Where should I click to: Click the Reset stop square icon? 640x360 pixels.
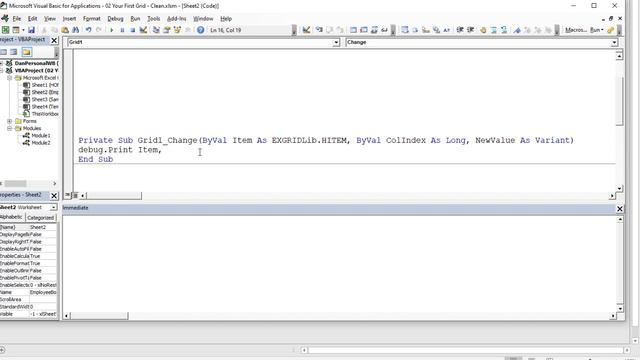132,30
